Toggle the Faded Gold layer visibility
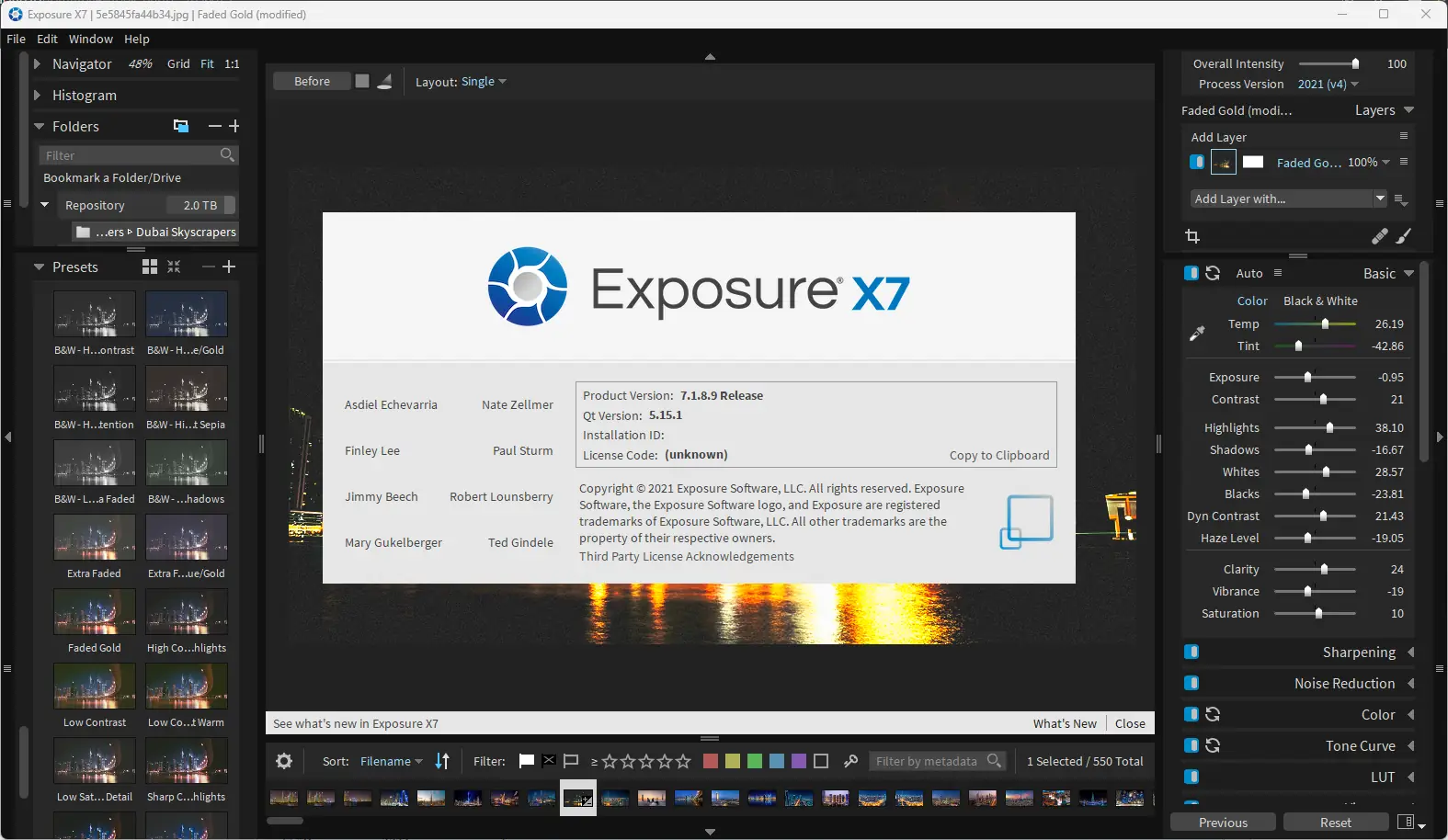 click(x=1197, y=162)
